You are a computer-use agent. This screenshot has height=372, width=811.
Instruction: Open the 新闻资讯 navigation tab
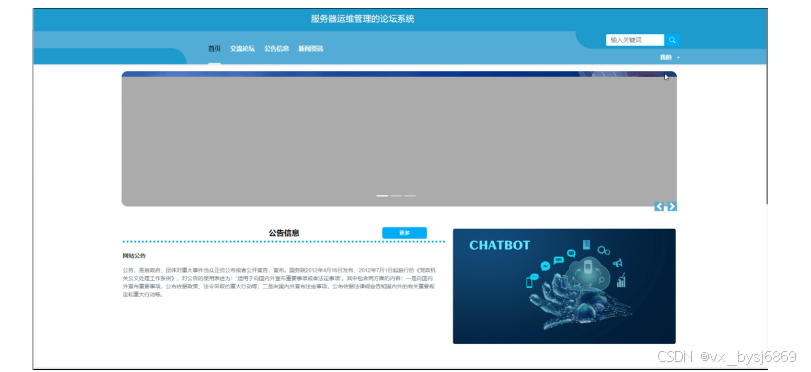coord(310,49)
